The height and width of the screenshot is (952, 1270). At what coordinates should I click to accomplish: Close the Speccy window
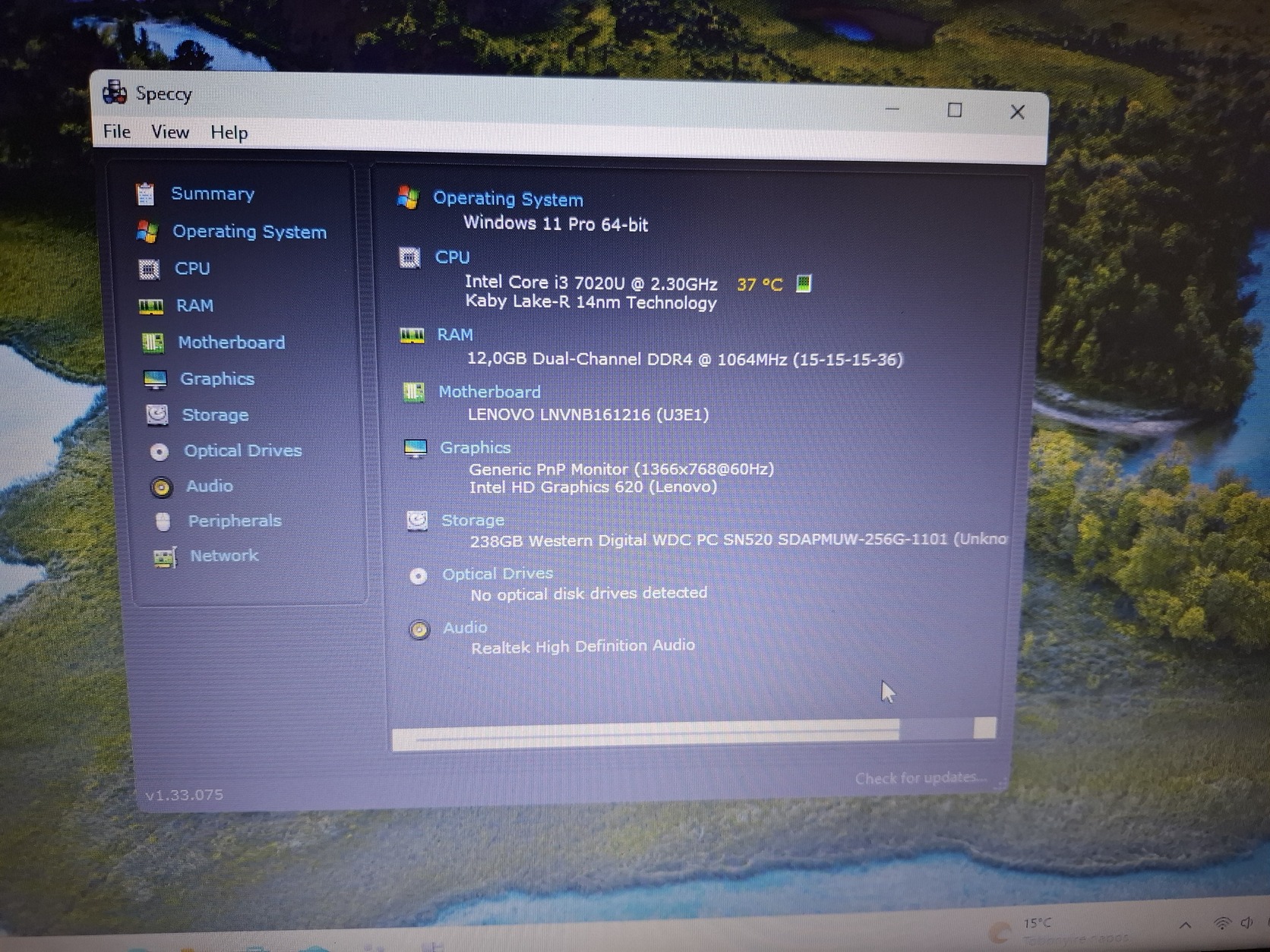[x=1018, y=112]
